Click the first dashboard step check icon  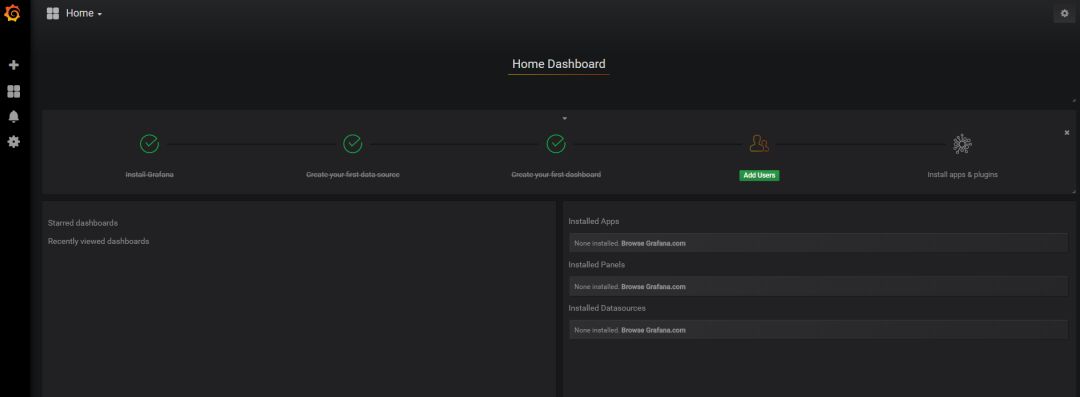(556, 143)
